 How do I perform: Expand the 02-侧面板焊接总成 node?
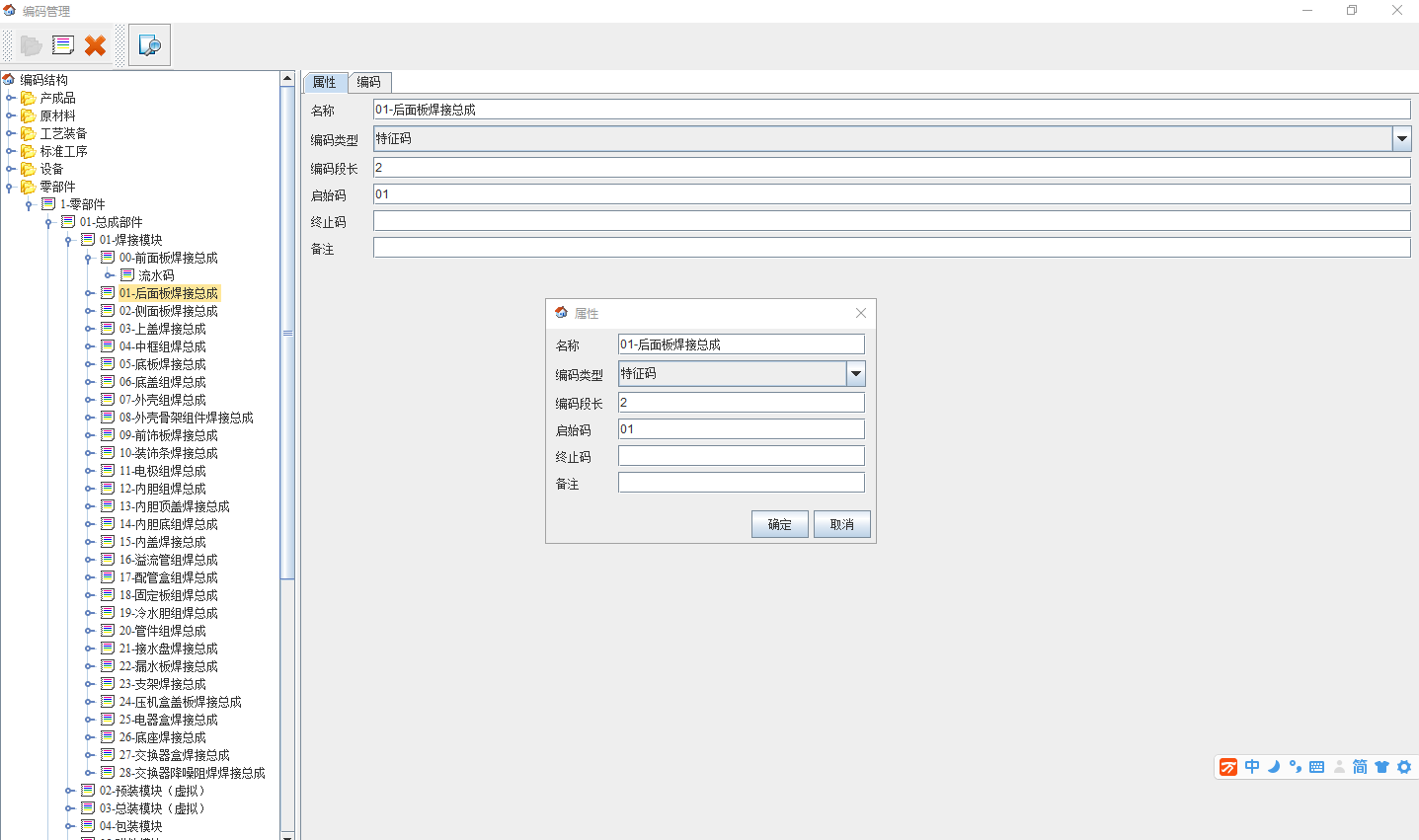pyautogui.click(x=89, y=311)
